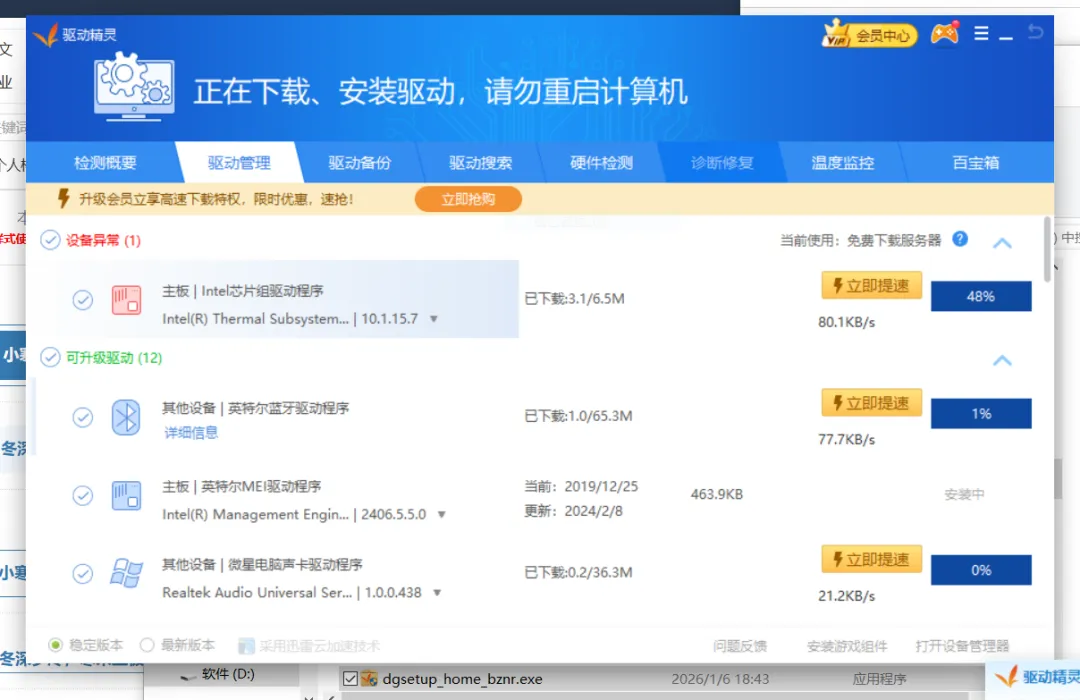Screen dimensions: 1080x700
Task: Open the hamburger main menu
Action: (x=982, y=33)
